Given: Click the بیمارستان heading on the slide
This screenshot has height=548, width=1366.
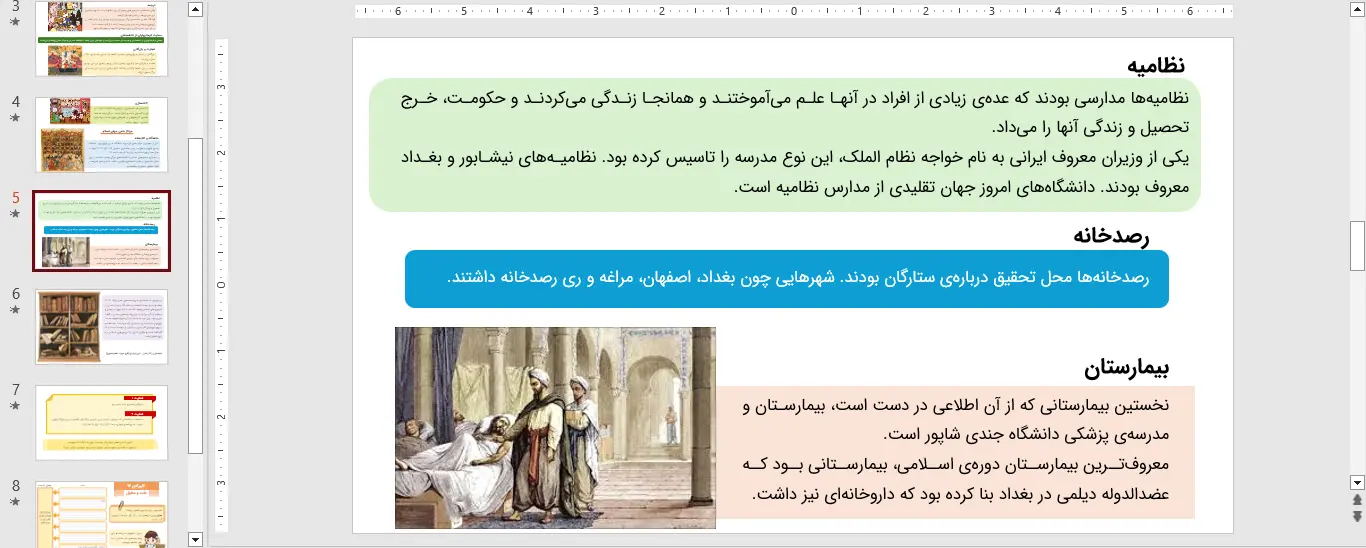Looking at the screenshot, I should point(1125,369).
